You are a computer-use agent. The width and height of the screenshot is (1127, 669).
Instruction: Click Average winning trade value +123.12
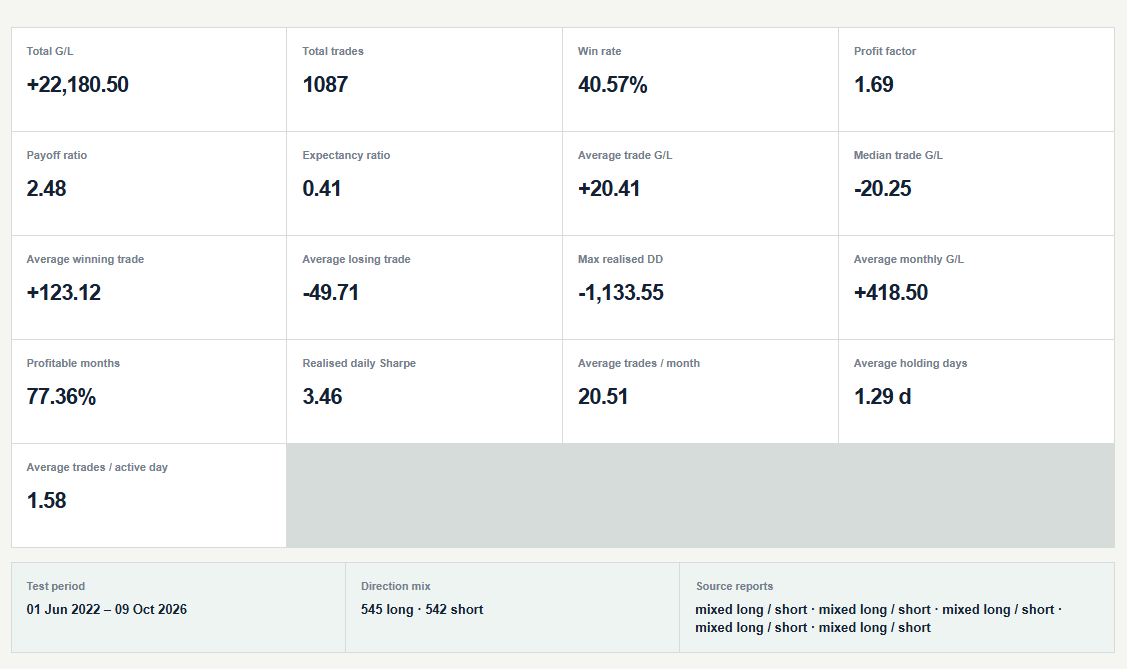pos(64,293)
